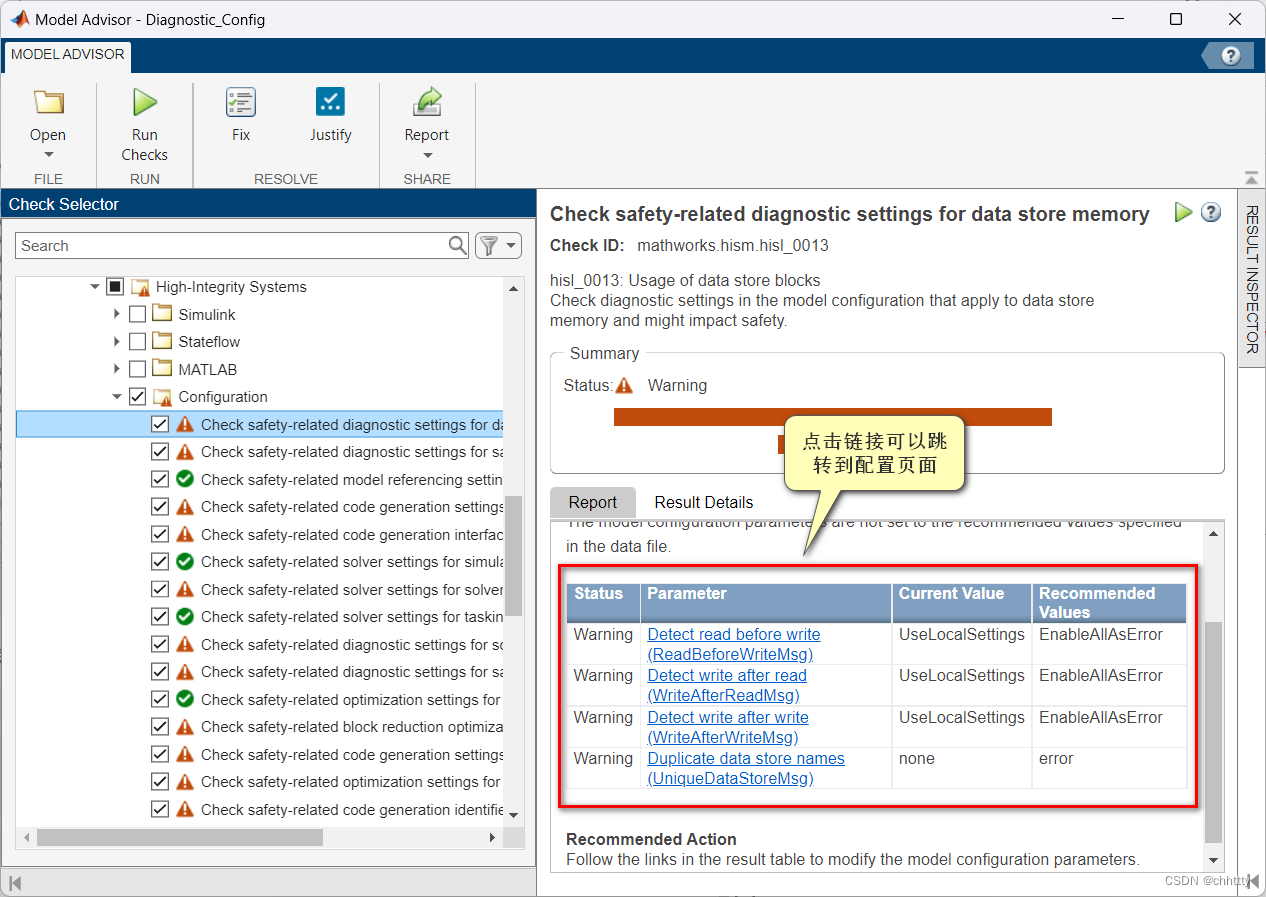The image size is (1266, 897).
Task: Click the Stateflow folder icon
Action: click(162, 342)
